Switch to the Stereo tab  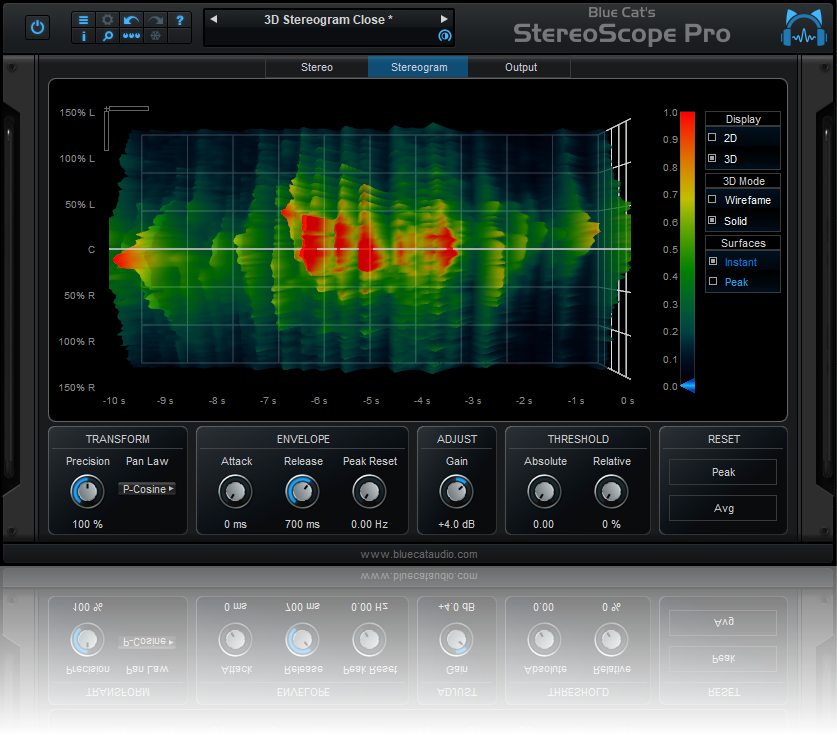coord(316,67)
